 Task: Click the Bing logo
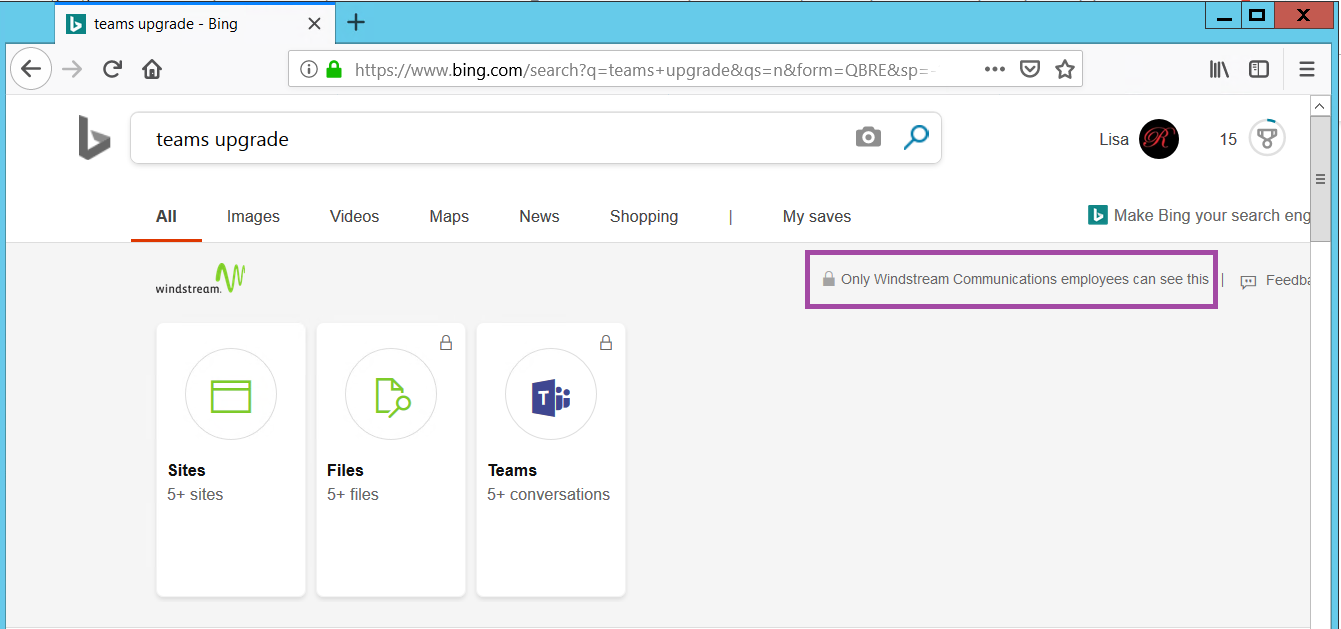pyautogui.click(x=94, y=138)
